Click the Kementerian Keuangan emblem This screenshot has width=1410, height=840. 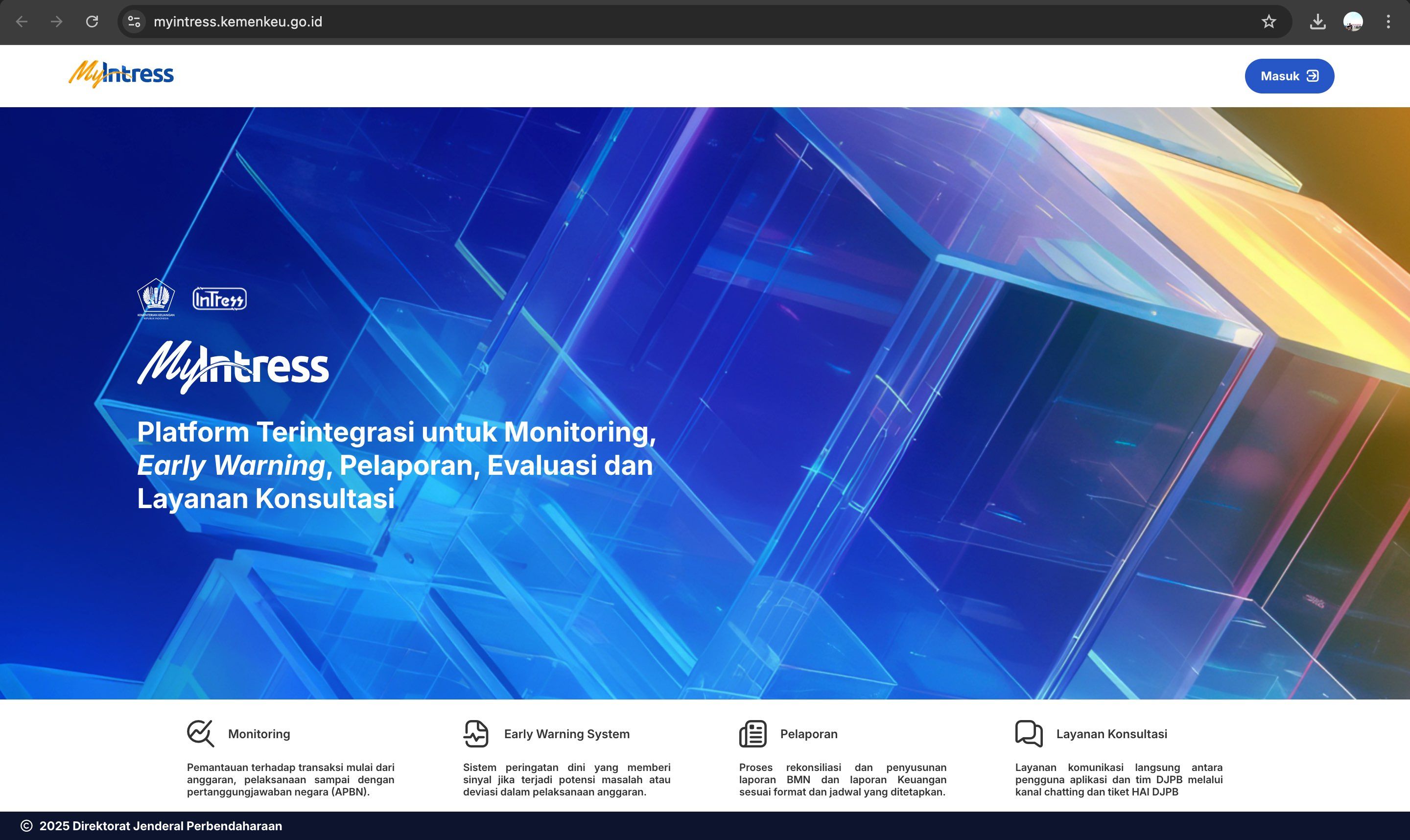tap(156, 298)
